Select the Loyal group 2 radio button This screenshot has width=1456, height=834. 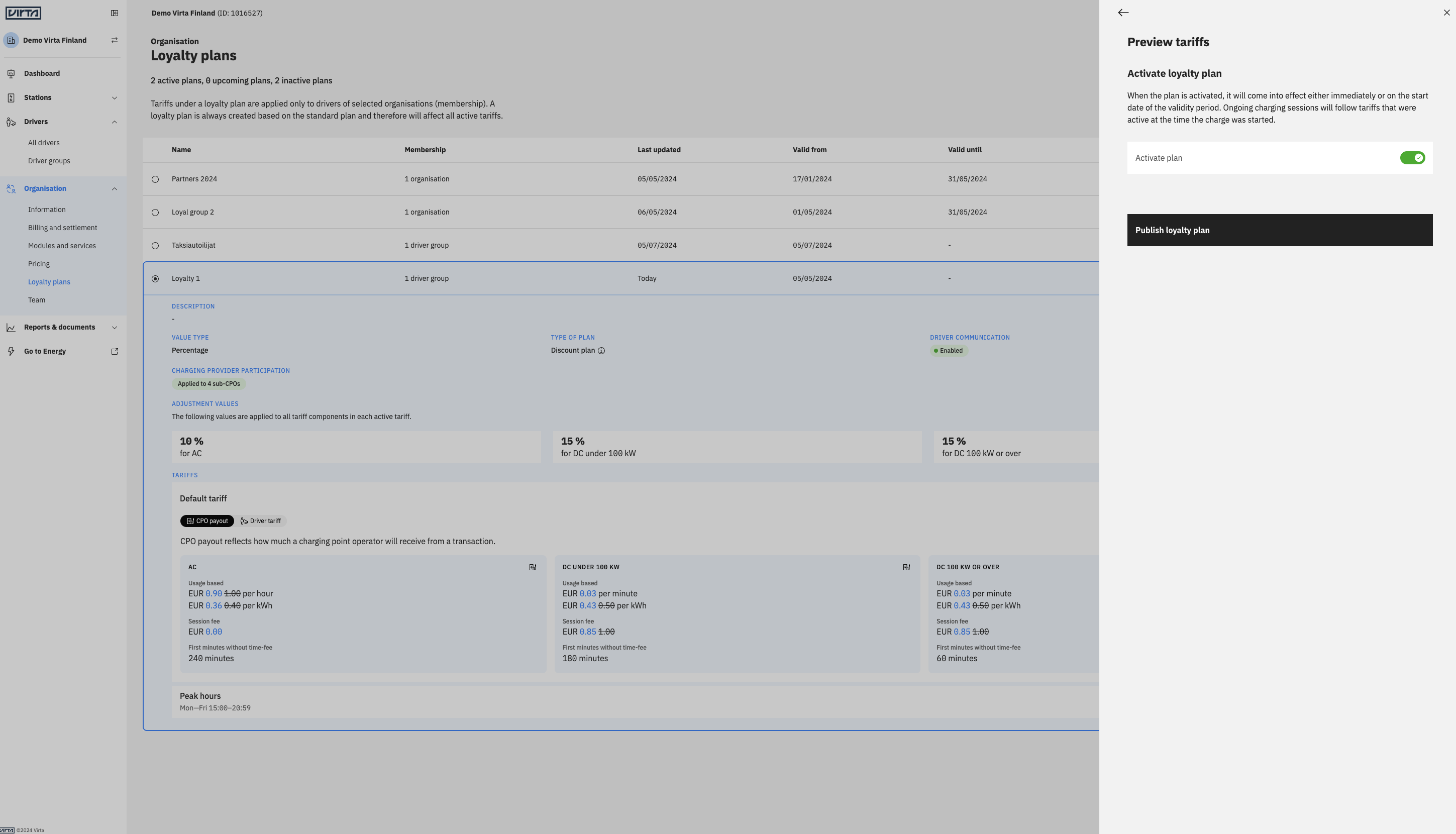pyautogui.click(x=155, y=213)
